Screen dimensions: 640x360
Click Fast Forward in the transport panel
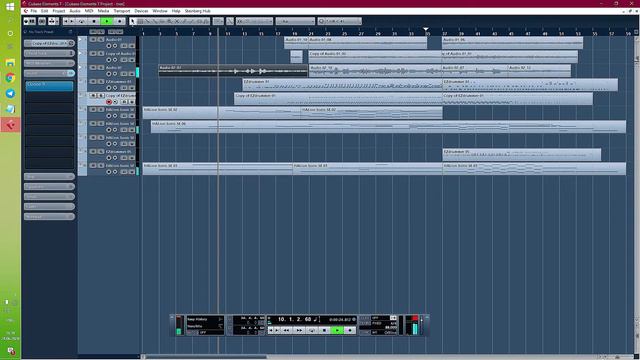[x=299, y=330]
